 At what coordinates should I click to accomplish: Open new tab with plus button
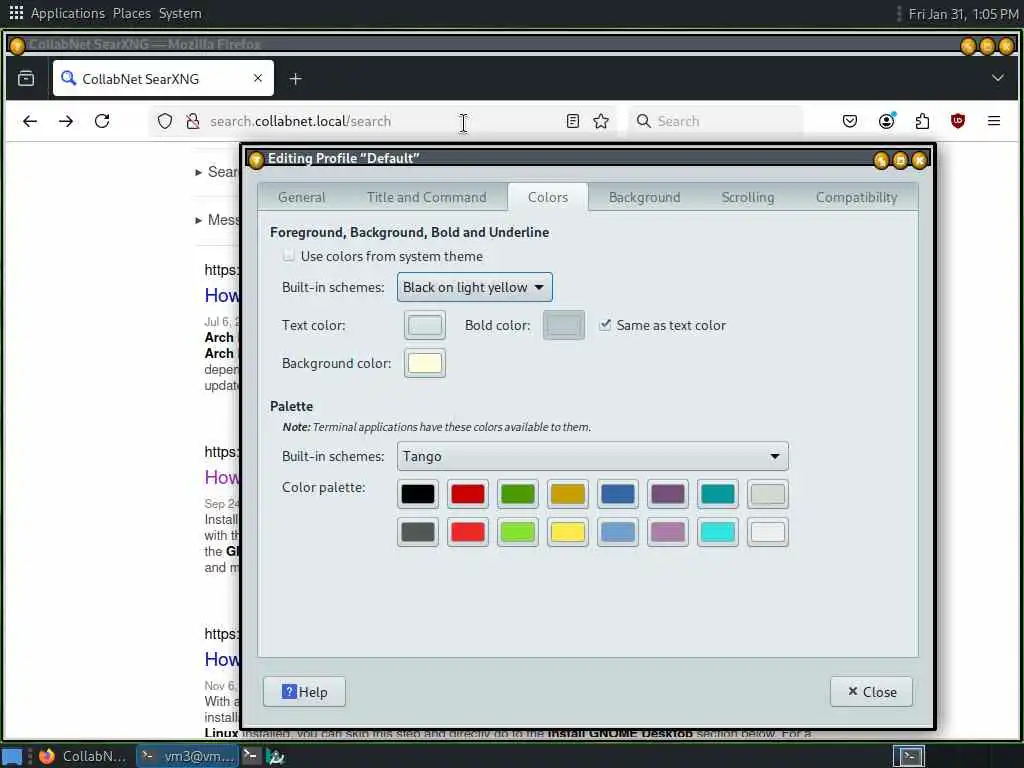tap(295, 79)
